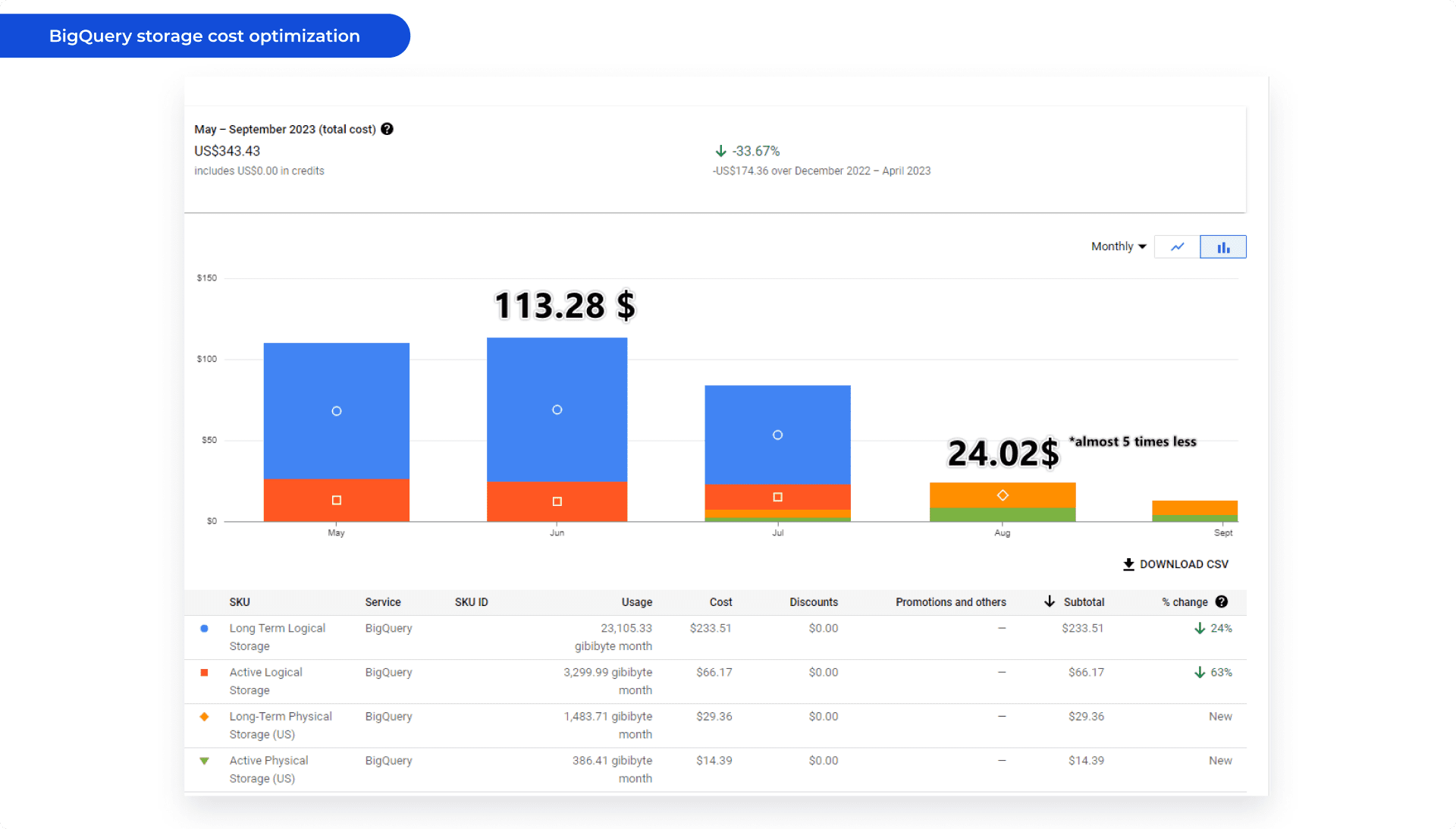Click the download arrow icon beside DOWNLOAD CSV

click(1128, 564)
